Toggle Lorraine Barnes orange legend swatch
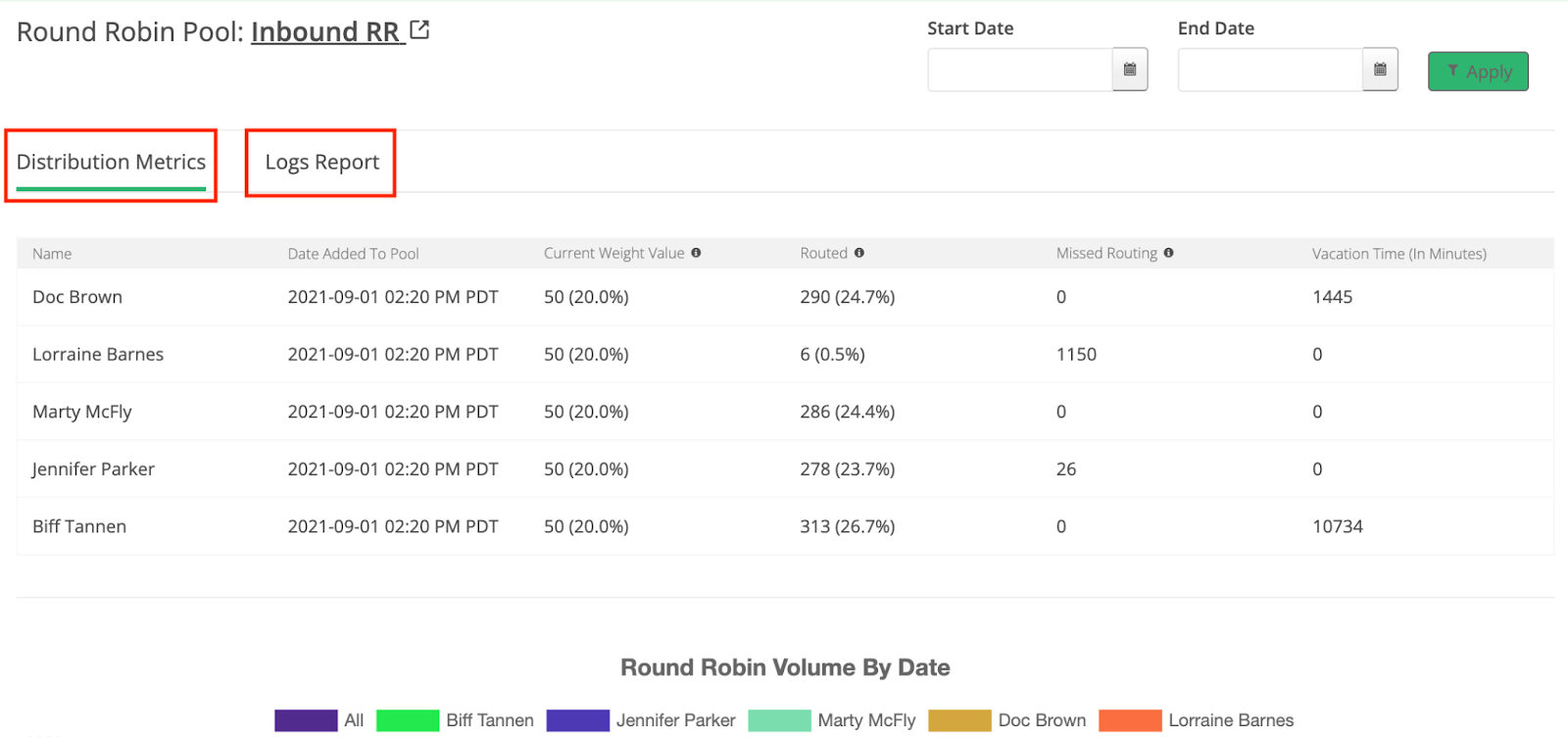Screen dimensions: 1568x737 click(1130, 720)
